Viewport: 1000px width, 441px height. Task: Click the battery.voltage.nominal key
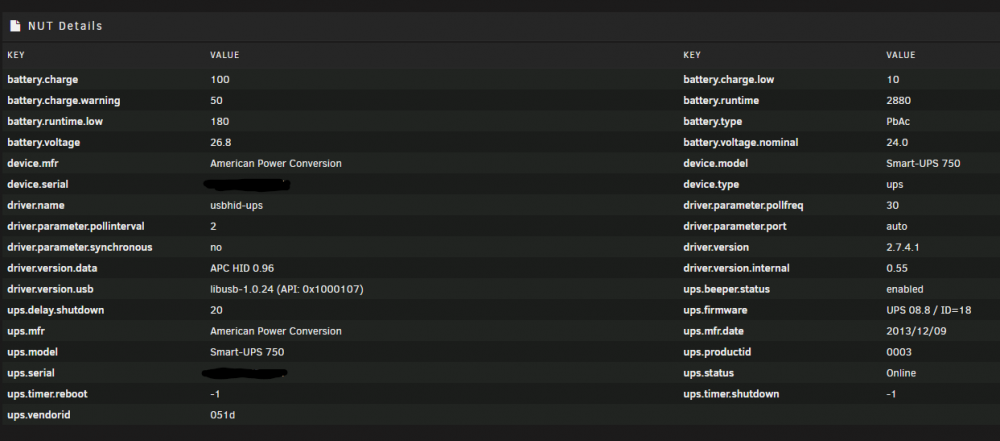[740, 142]
